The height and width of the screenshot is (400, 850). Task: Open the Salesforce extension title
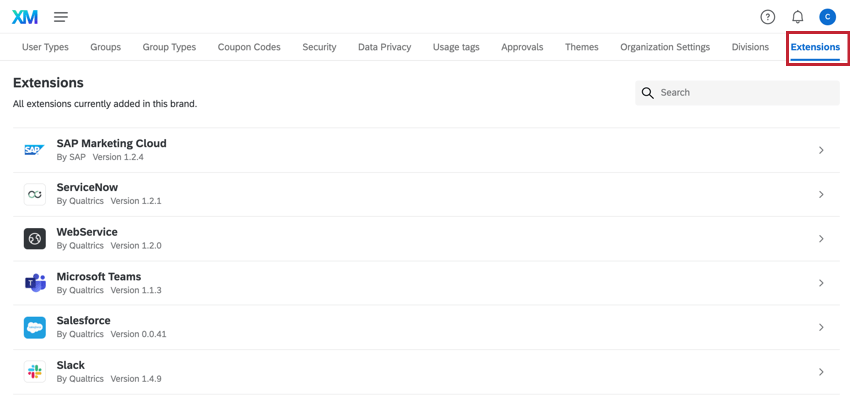tap(83, 320)
